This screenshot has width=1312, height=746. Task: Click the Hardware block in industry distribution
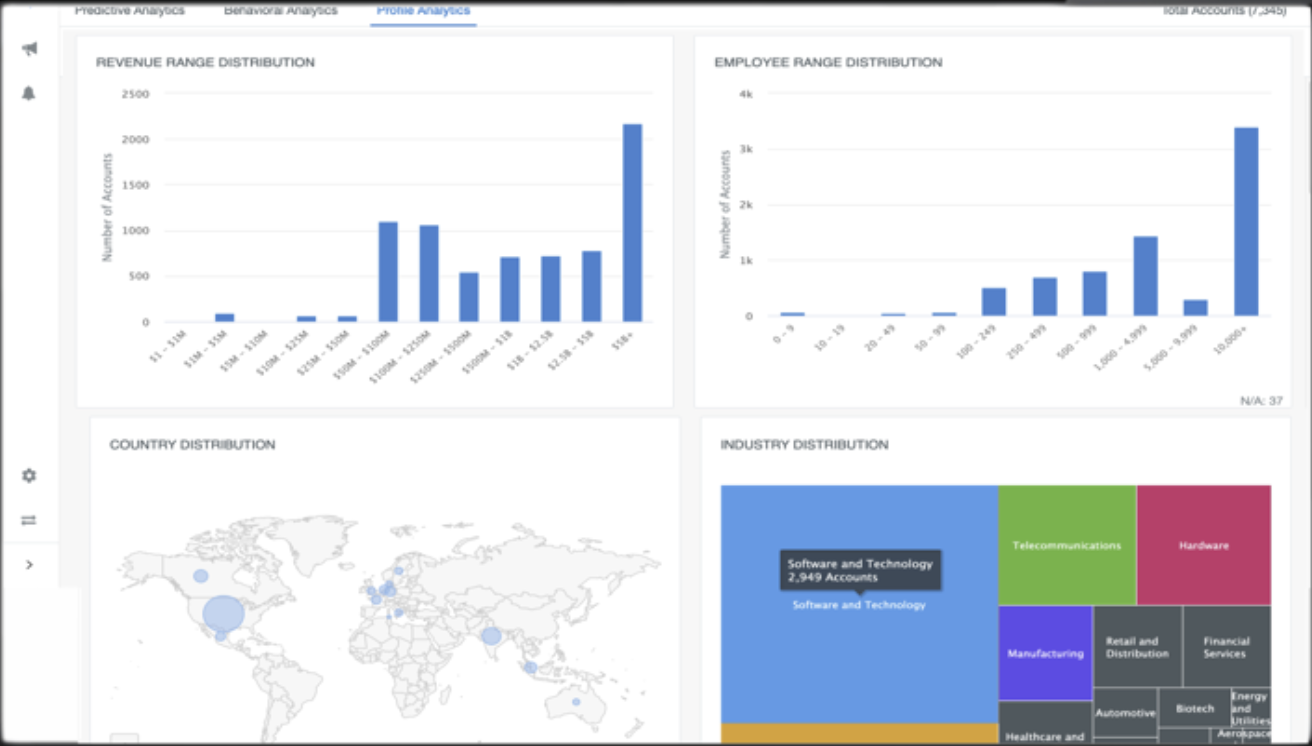[x=1203, y=545]
